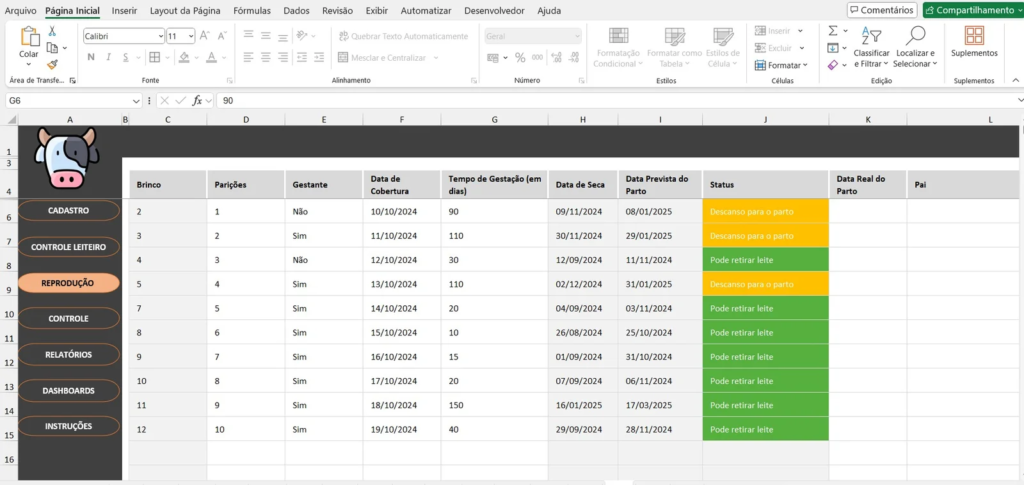Switch to the Fórmulas ribbon tab
1024x485 pixels.
pyautogui.click(x=252, y=10)
